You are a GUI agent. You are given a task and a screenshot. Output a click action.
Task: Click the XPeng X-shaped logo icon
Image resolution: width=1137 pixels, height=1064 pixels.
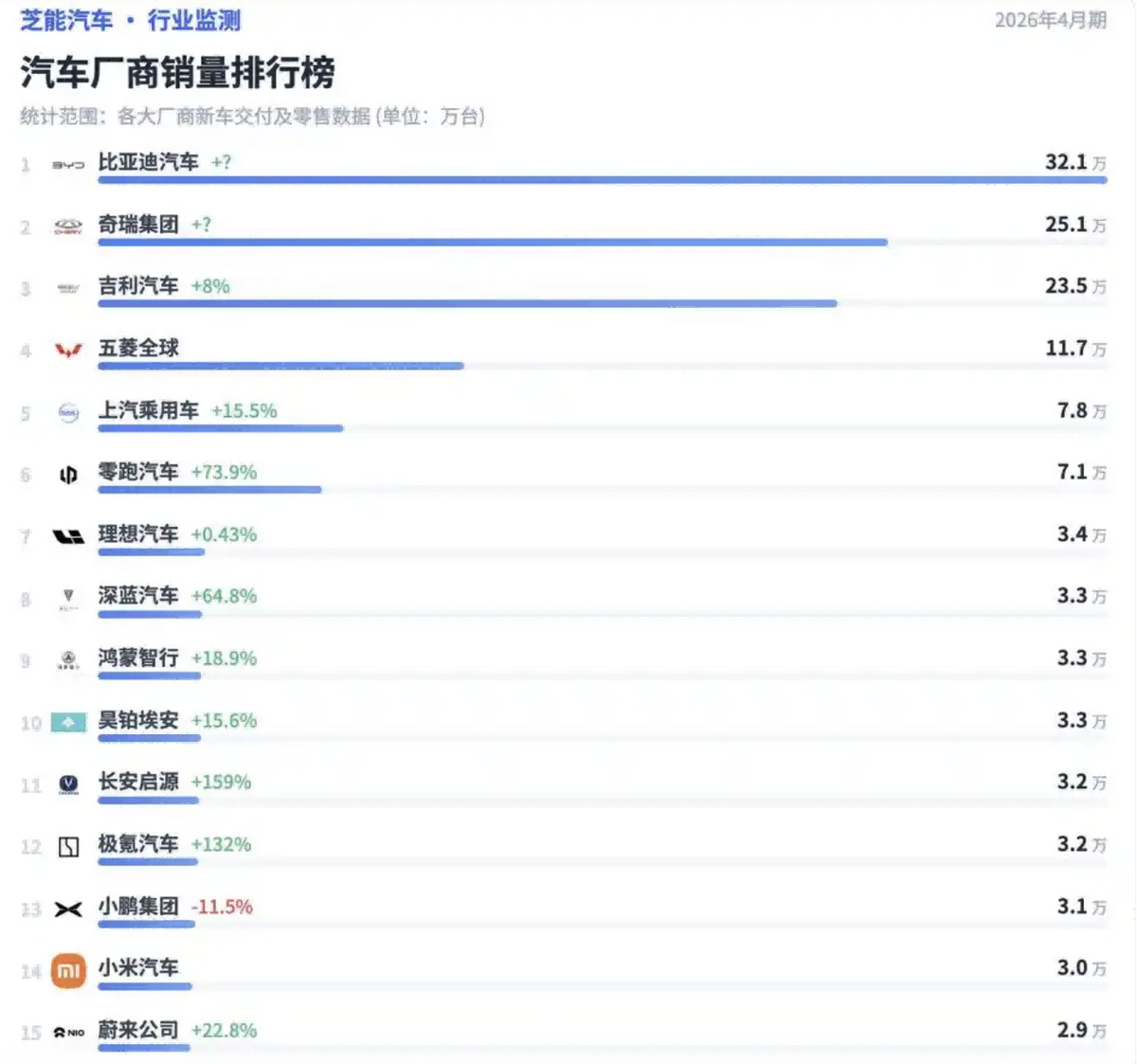[68, 910]
